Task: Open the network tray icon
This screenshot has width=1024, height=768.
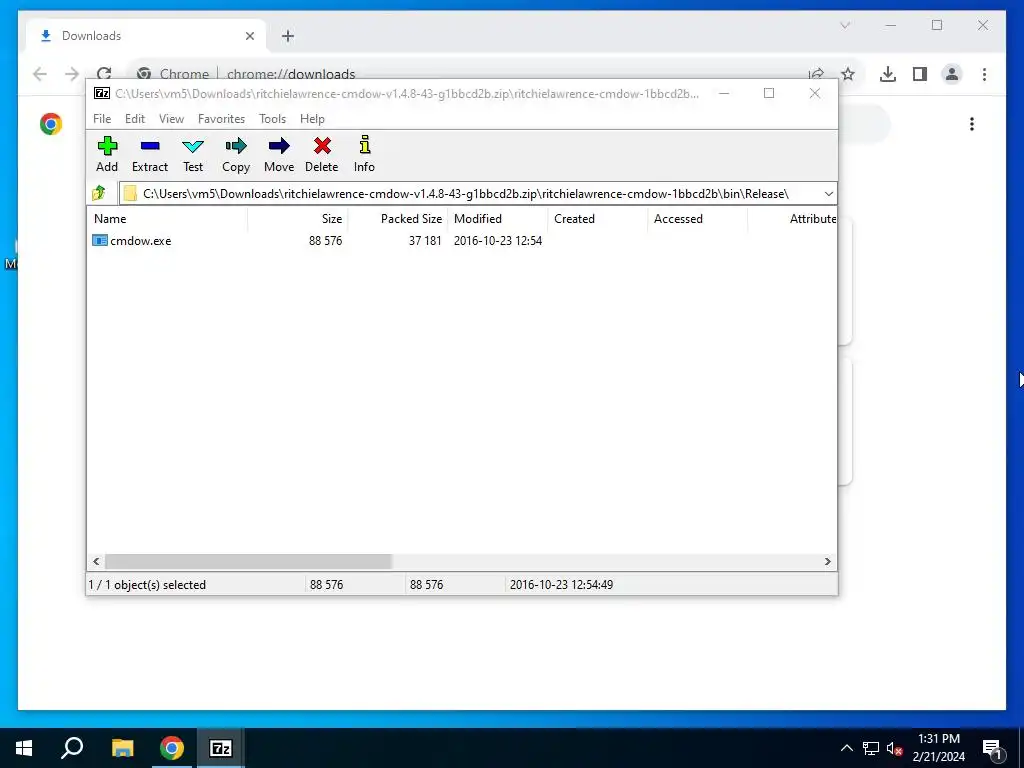Action: point(871,748)
